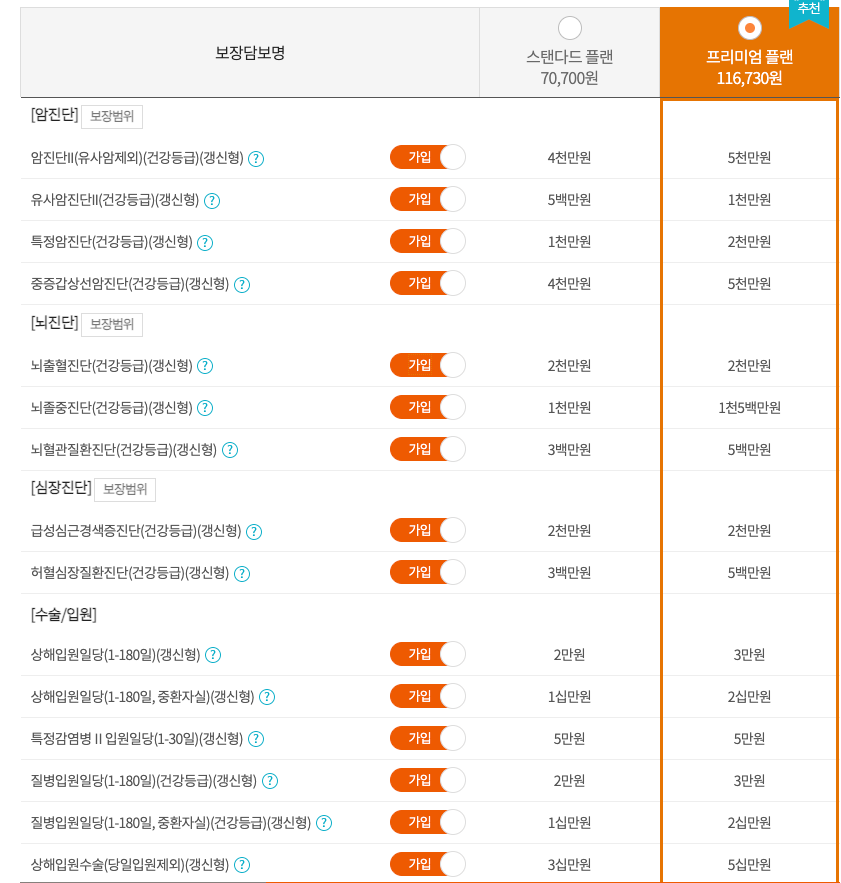Toggle off 가입 switch for 중증갑상선암진단

428,283
